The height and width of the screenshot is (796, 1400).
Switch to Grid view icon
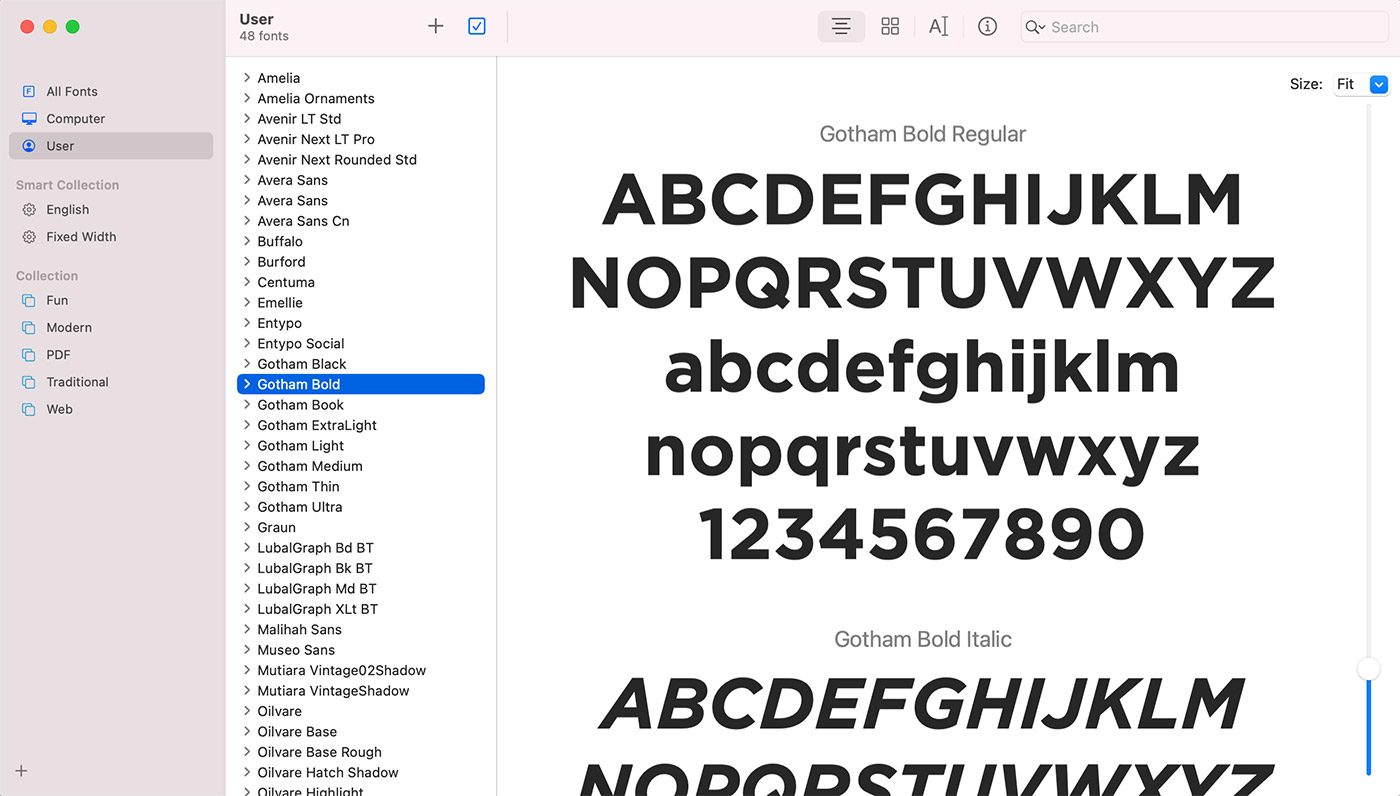coord(890,27)
